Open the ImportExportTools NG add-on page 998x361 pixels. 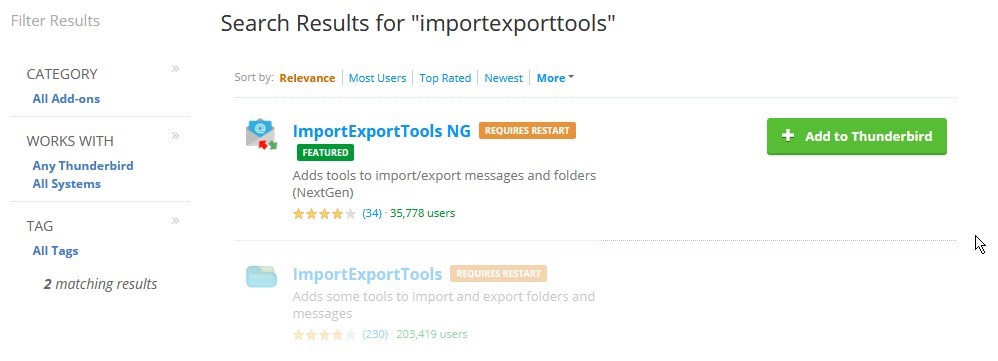click(x=381, y=131)
